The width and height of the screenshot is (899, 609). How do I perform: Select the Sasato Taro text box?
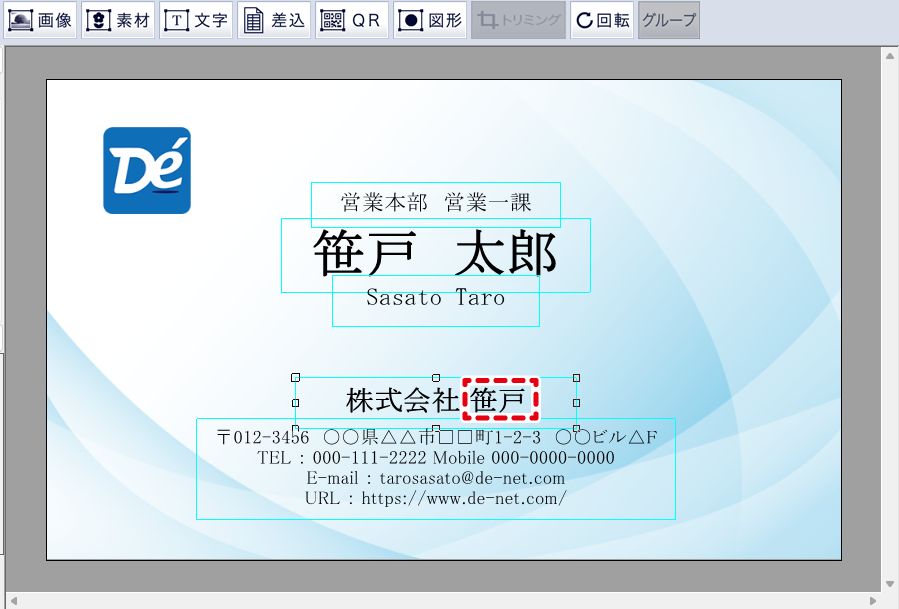pos(436,301)
